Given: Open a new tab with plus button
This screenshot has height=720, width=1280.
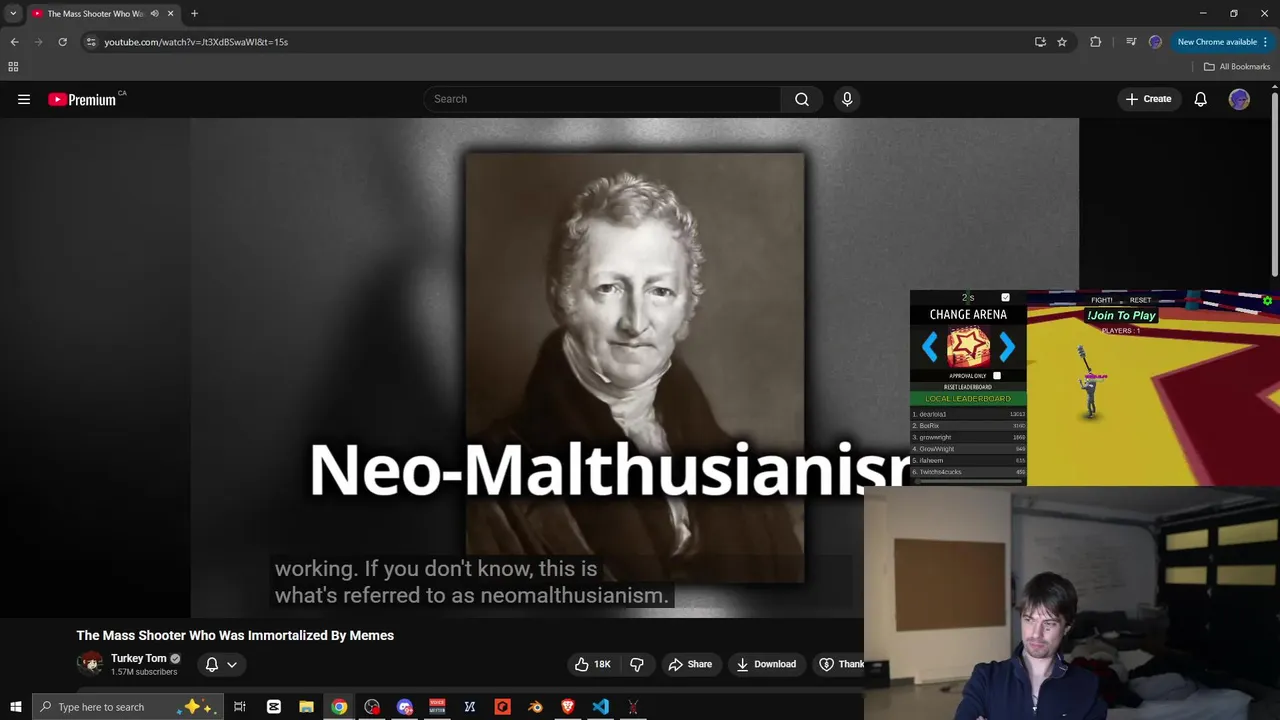Looking at the screenshot, I should tap(194, 14).
